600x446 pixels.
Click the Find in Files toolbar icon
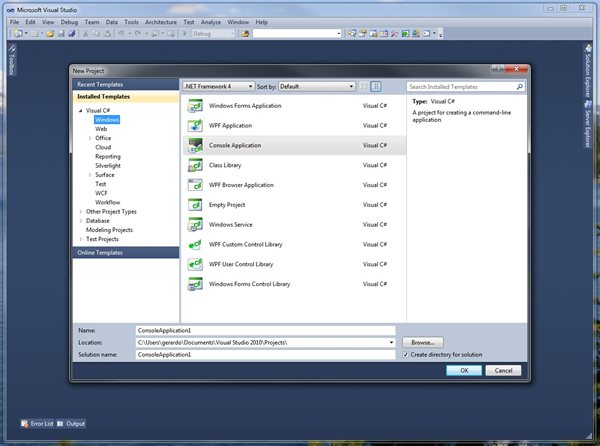[x=245, y=34]
